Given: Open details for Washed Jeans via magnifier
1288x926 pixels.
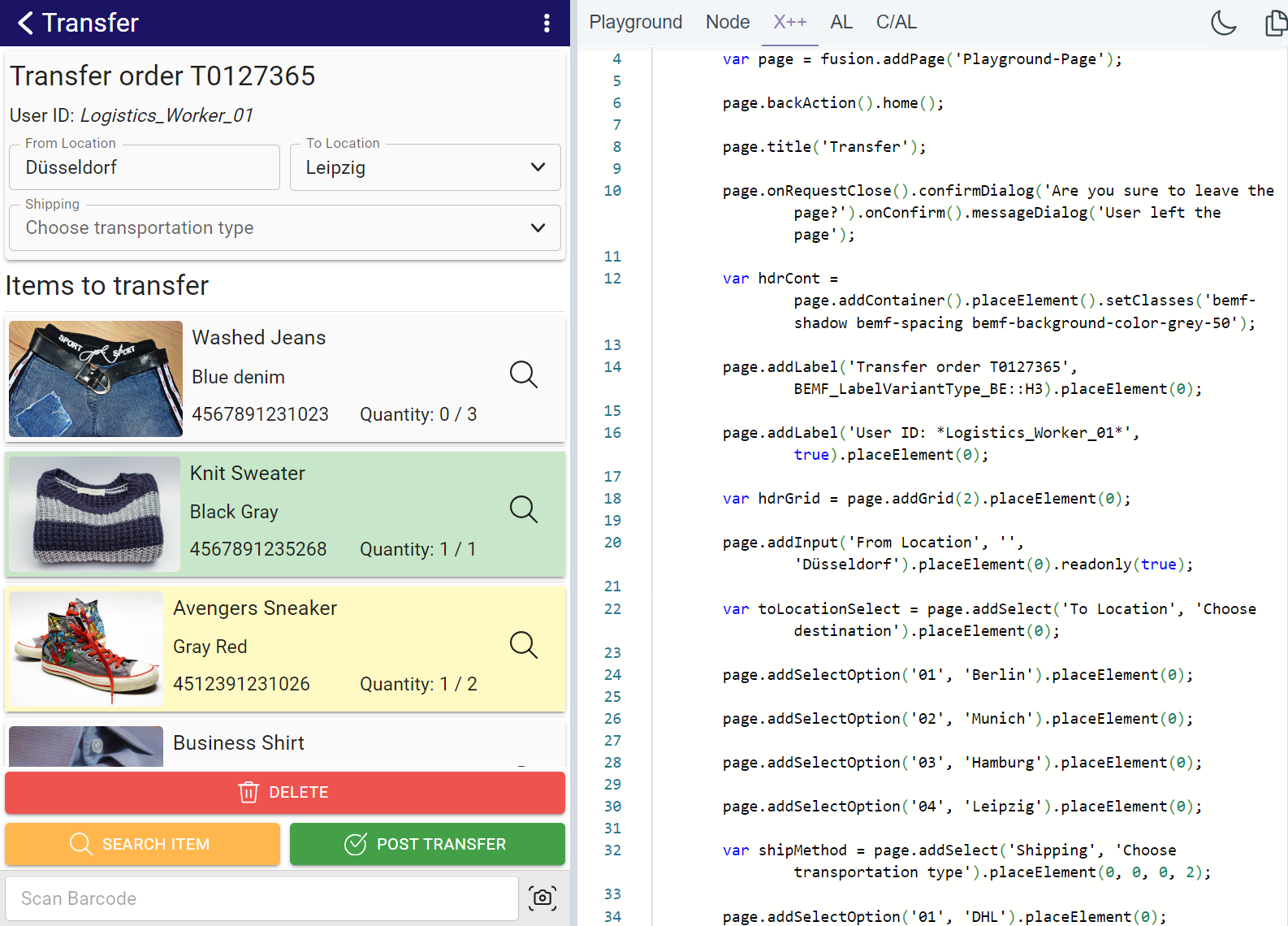Looking at the screenshot, I should pos(524,374).
